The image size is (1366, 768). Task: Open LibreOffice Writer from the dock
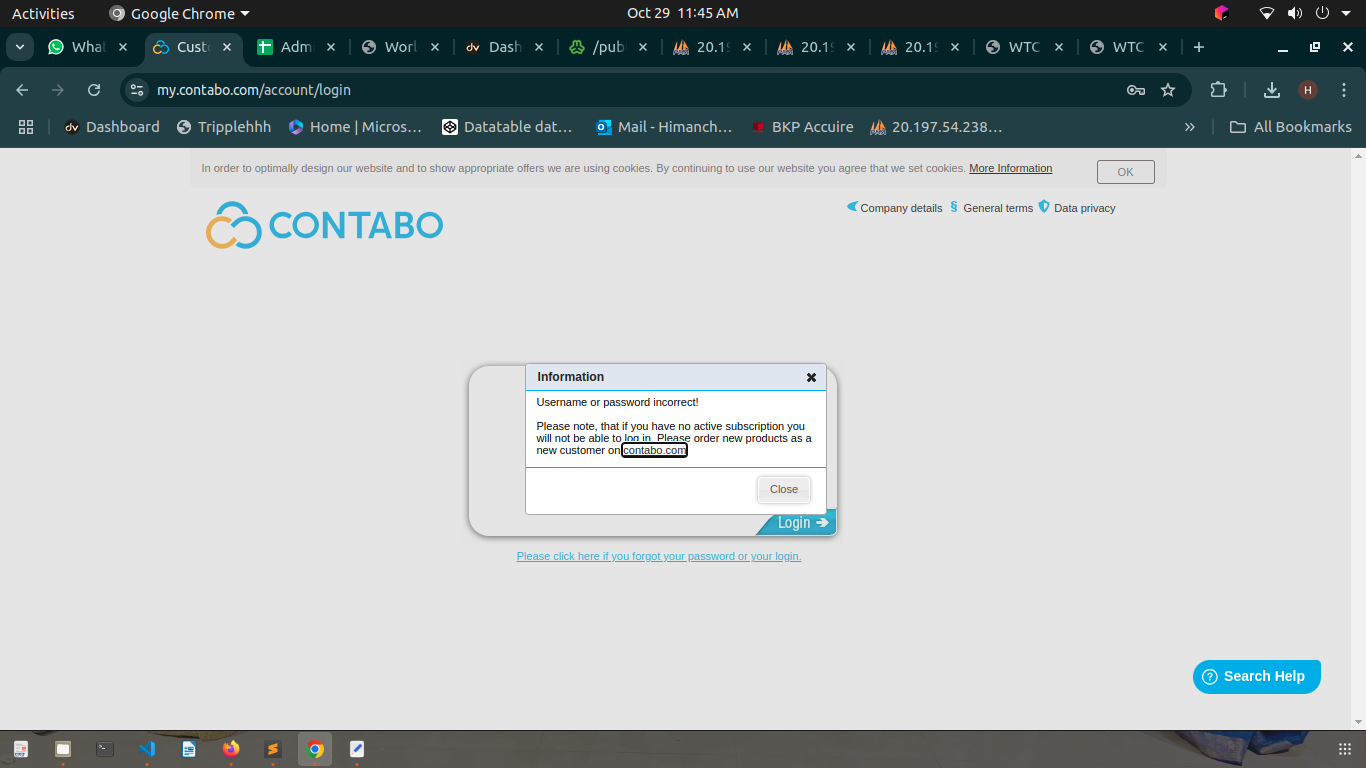(x=189, y=748)
